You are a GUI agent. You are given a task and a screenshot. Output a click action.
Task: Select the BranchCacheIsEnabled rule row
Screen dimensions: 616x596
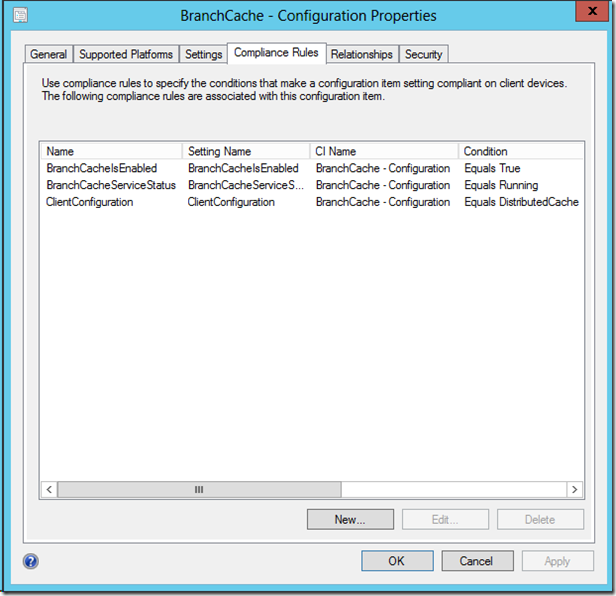(x=312, y=168)
